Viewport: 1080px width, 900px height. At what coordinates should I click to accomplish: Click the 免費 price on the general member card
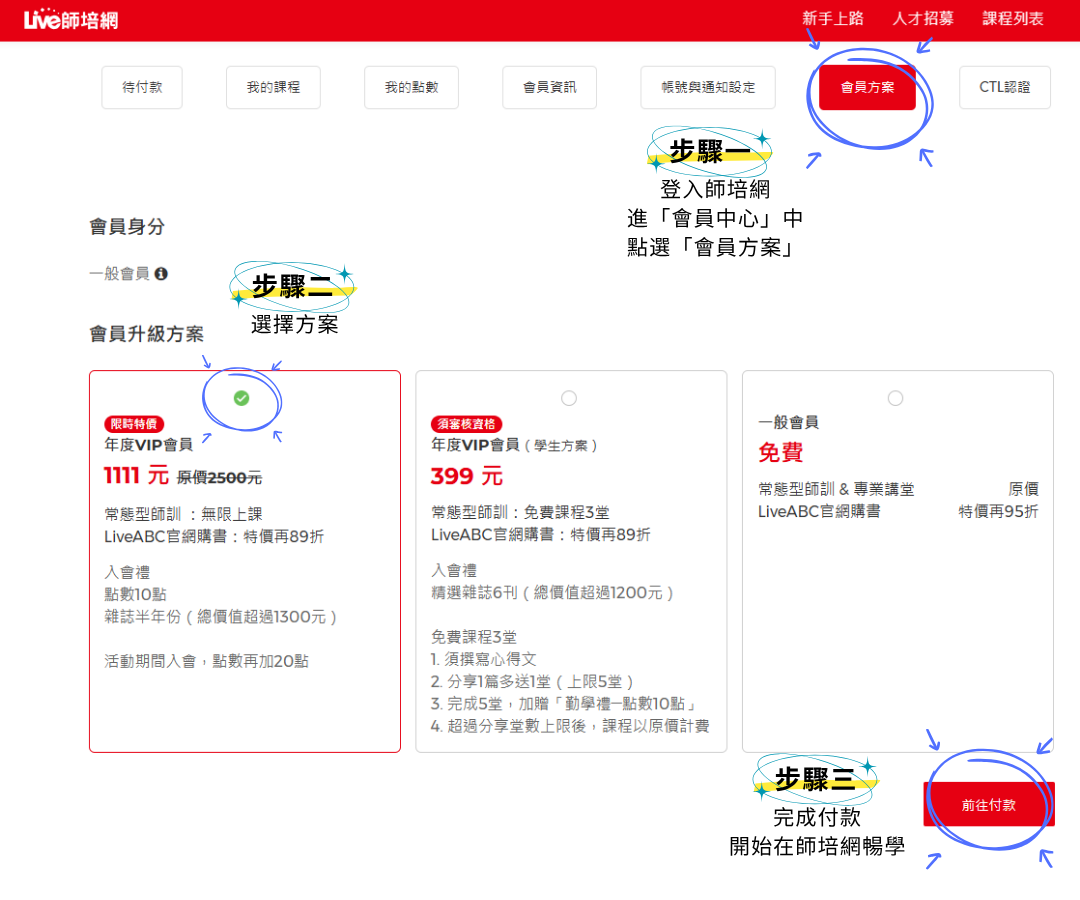[780, 453]
